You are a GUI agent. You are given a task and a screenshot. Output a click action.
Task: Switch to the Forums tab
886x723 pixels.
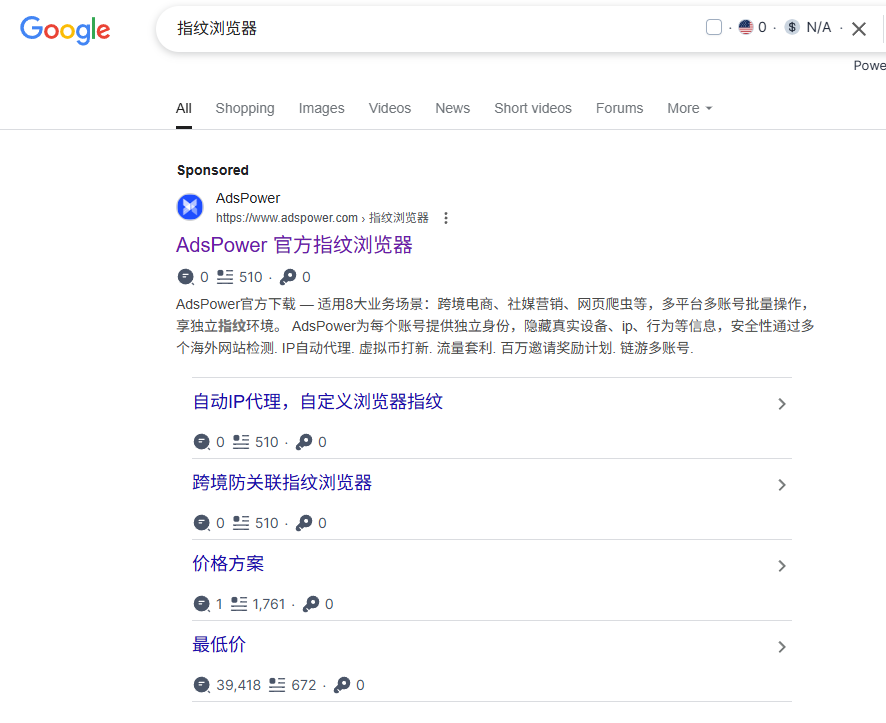pos(619,108)
